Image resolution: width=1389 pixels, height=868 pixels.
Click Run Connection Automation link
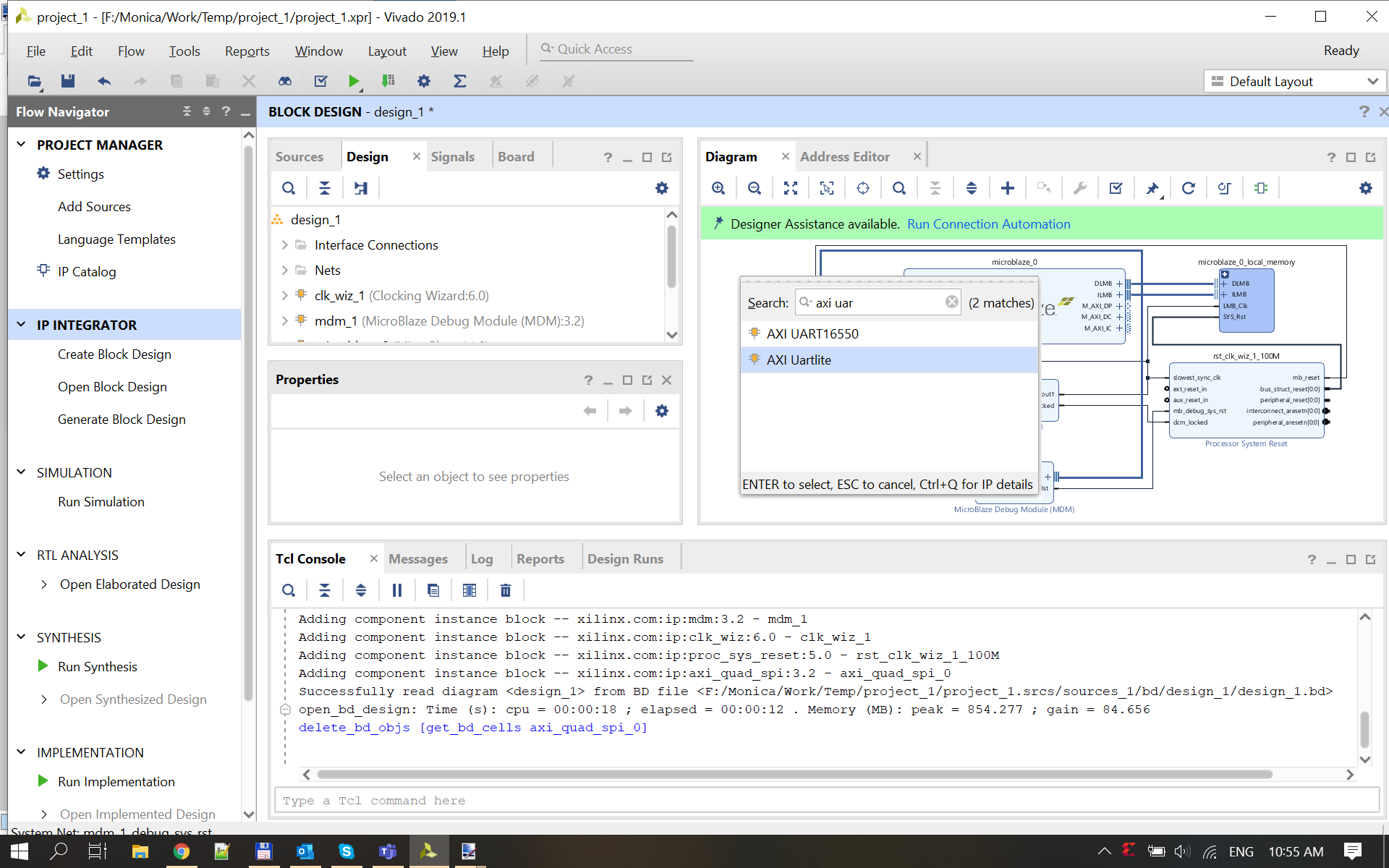coord(989,224)
